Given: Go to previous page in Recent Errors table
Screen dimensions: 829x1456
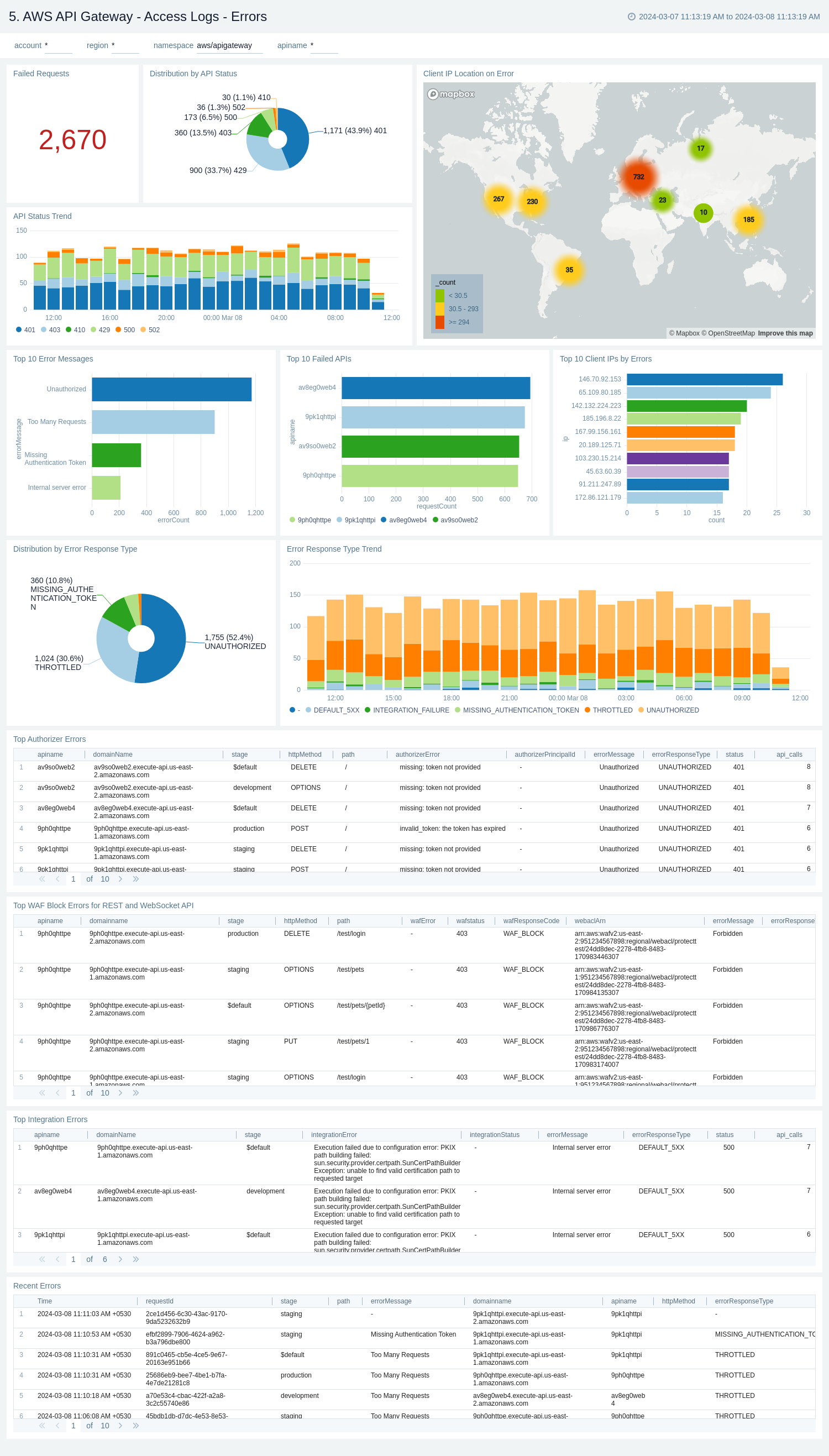Looking at the screenshot, I should (x=57, y=1425).
